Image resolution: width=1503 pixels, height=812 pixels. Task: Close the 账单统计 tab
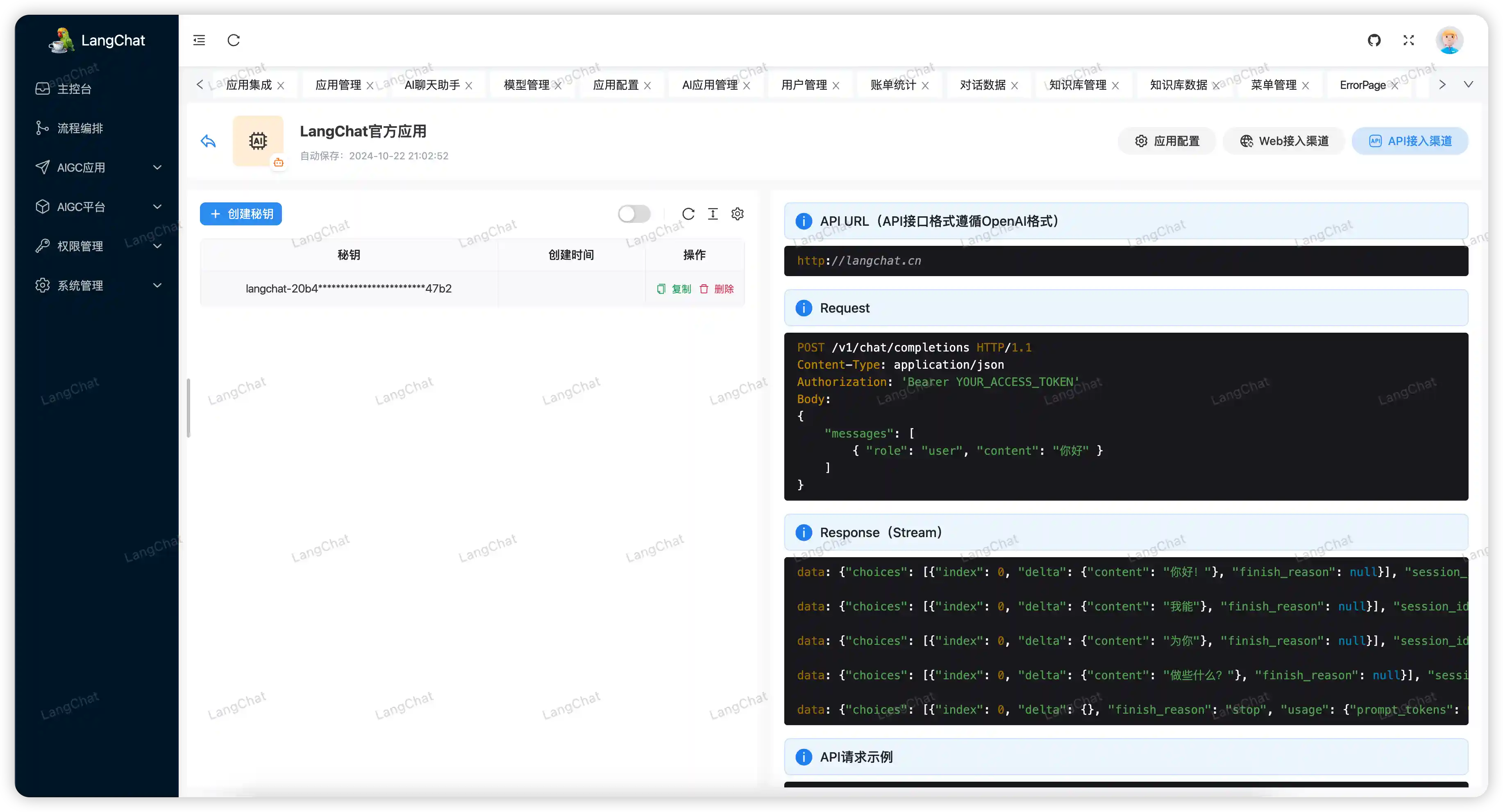[x=925, y=86]
